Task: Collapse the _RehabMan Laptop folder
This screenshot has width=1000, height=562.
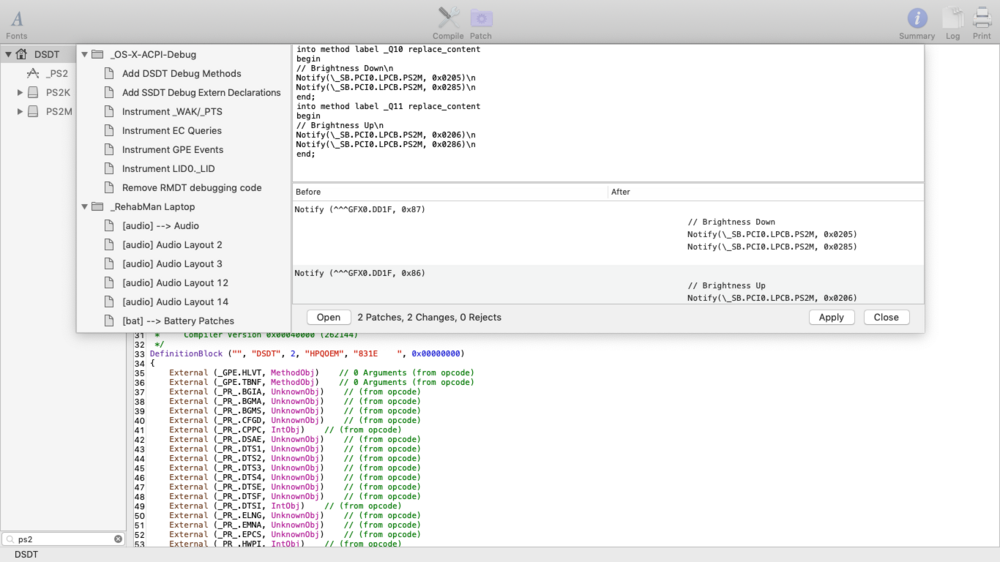Action: point(84,207)
